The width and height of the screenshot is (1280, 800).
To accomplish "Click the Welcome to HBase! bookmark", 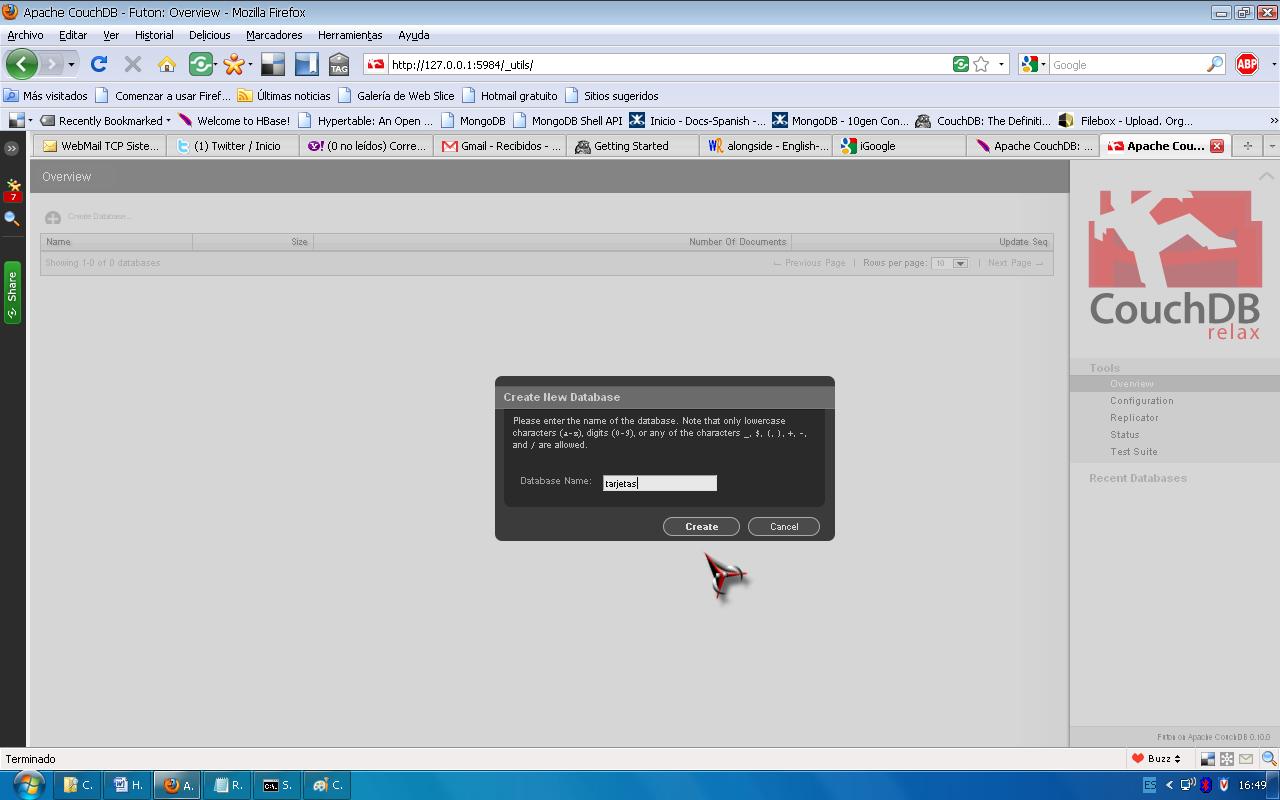I will [233, 121].
